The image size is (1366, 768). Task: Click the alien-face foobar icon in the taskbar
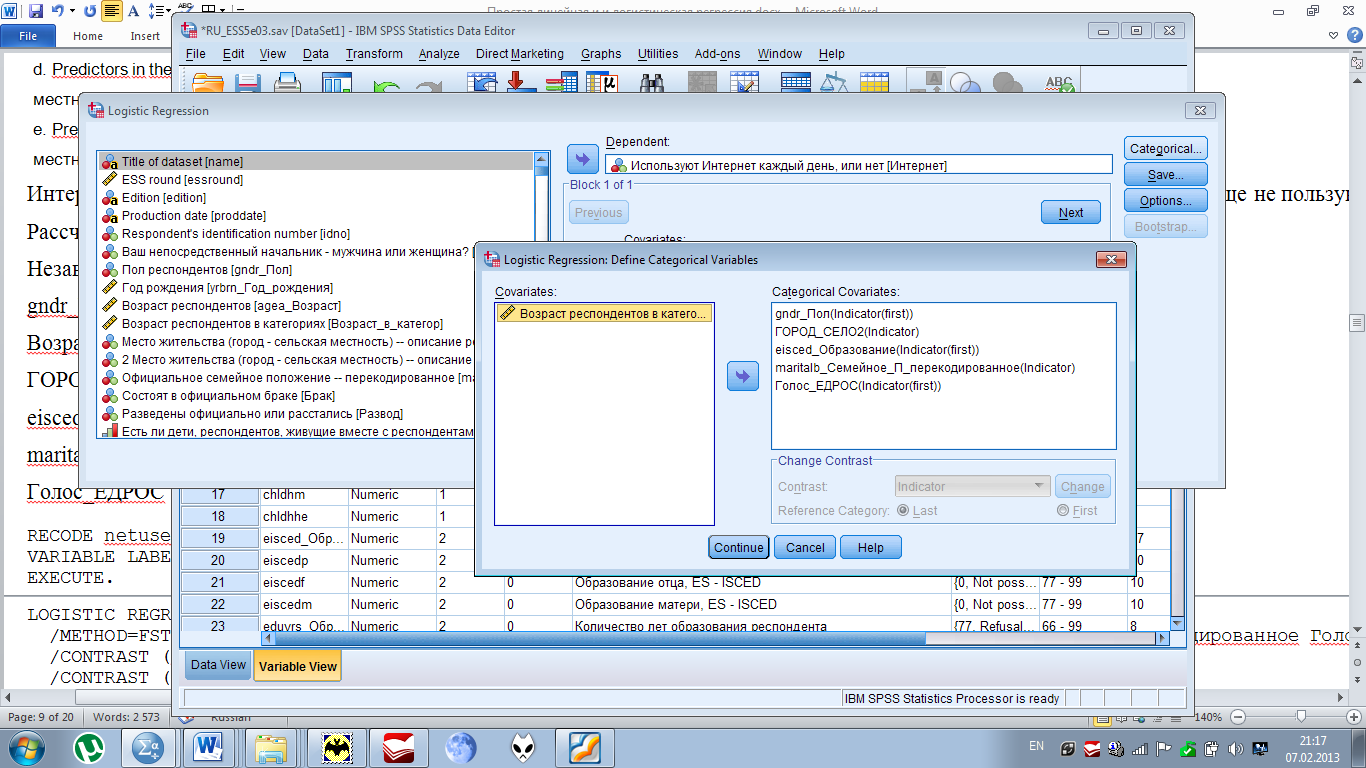[x=523, y=747]
